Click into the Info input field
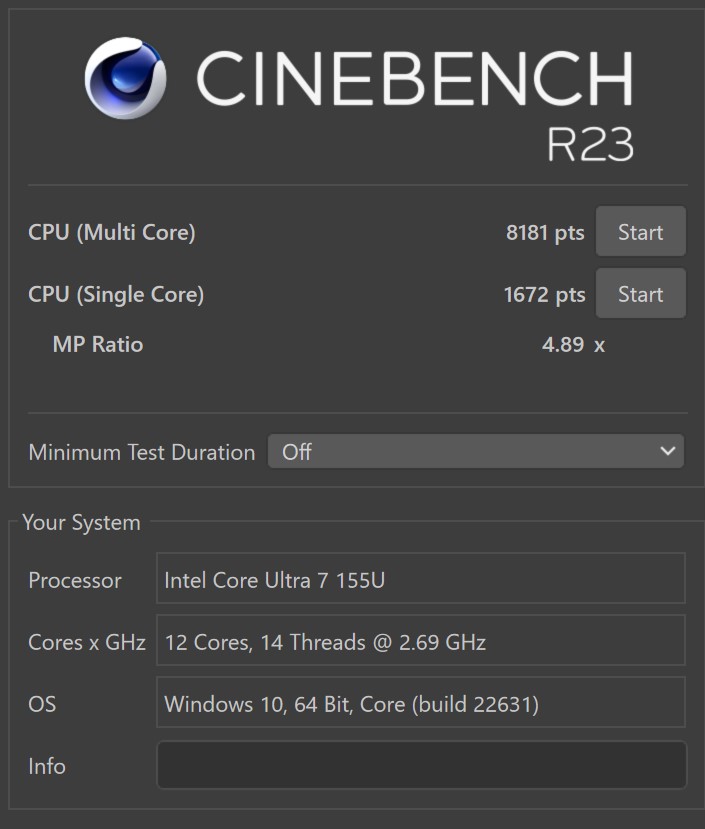This screenshot has height=829, width=705. [422, 765]
